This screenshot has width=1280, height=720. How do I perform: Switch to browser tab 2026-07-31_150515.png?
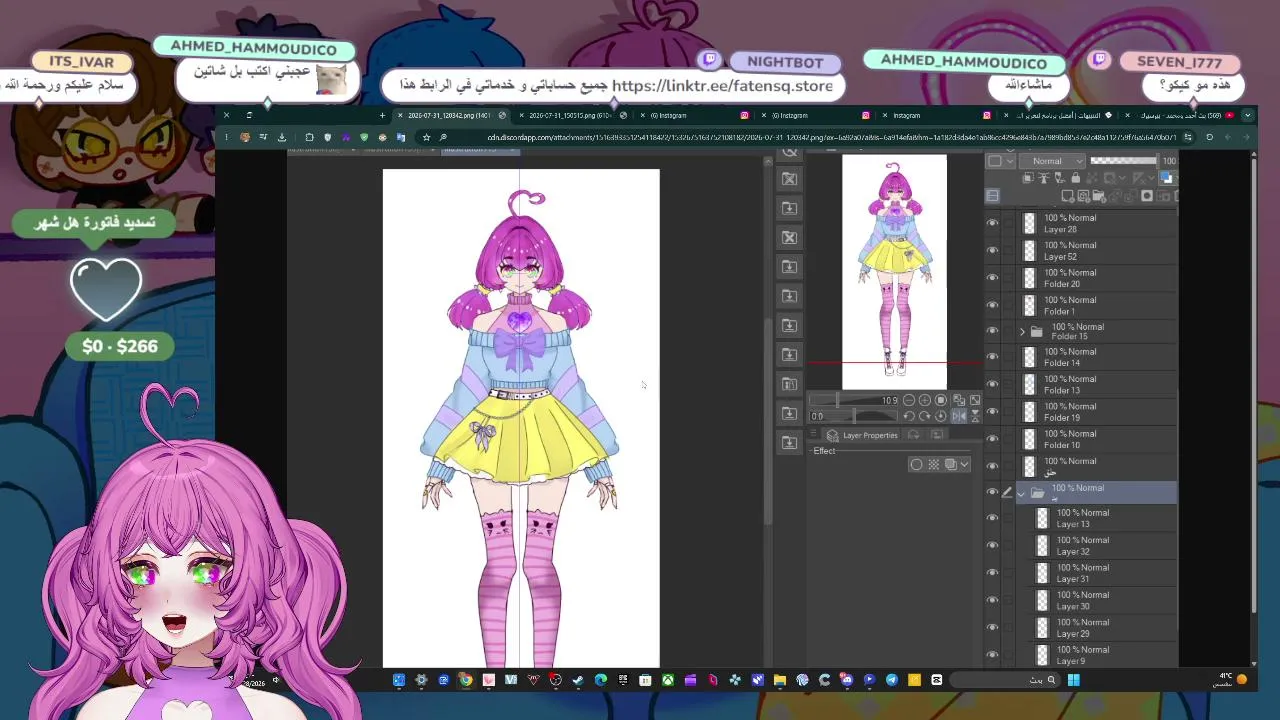570,115
